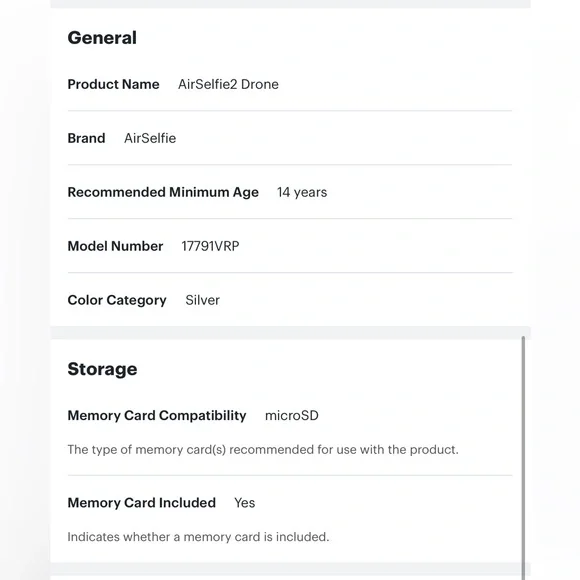Click the vertical scrollbar beside Storage
Viewport: 580px width, 580px height.
pos(523,458)
